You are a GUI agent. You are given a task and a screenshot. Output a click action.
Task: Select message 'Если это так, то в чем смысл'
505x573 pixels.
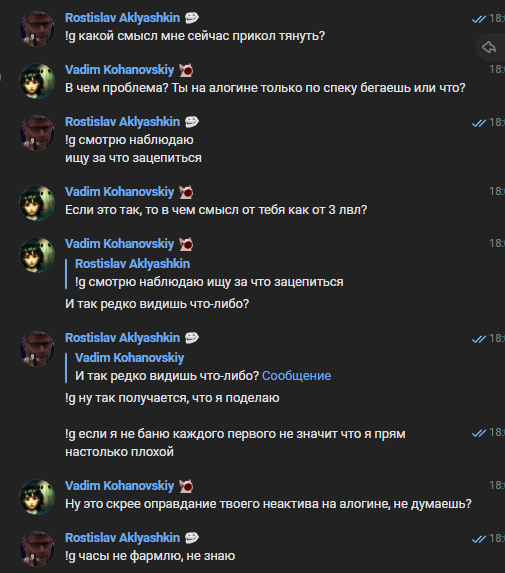[x=216, y=210]
